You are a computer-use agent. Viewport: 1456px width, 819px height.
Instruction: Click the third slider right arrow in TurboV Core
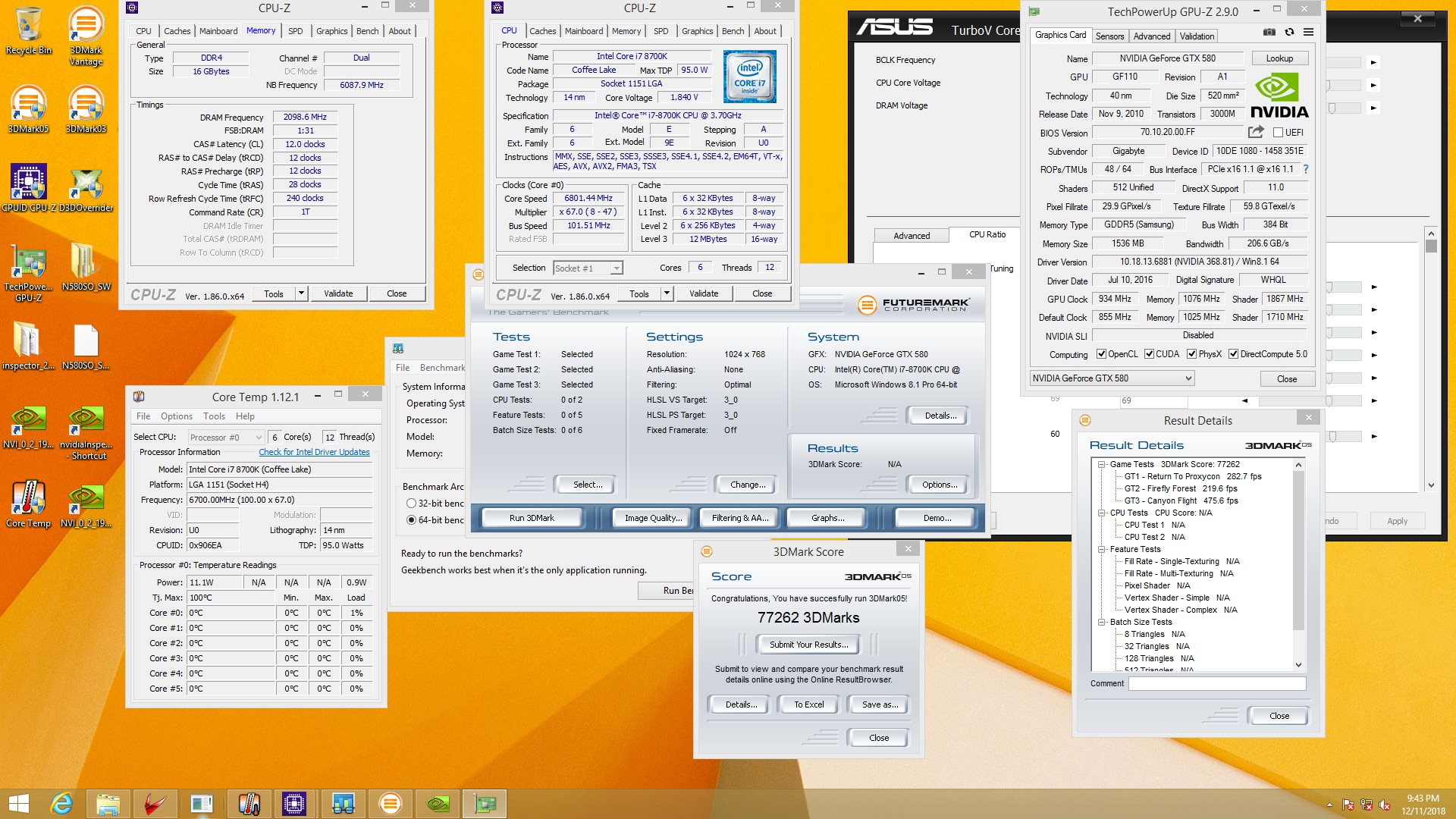pos(1373,108)
